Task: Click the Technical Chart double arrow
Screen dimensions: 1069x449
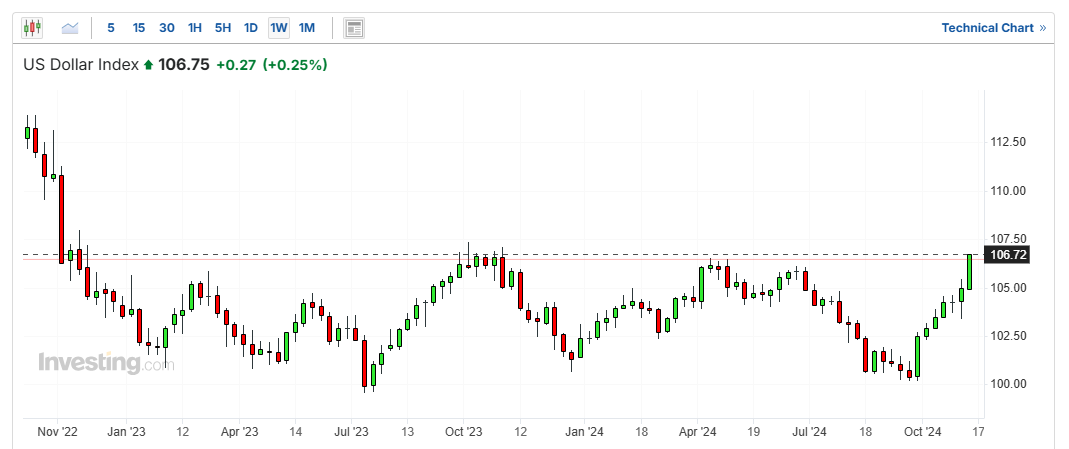Action: [x=1042, y=28]
